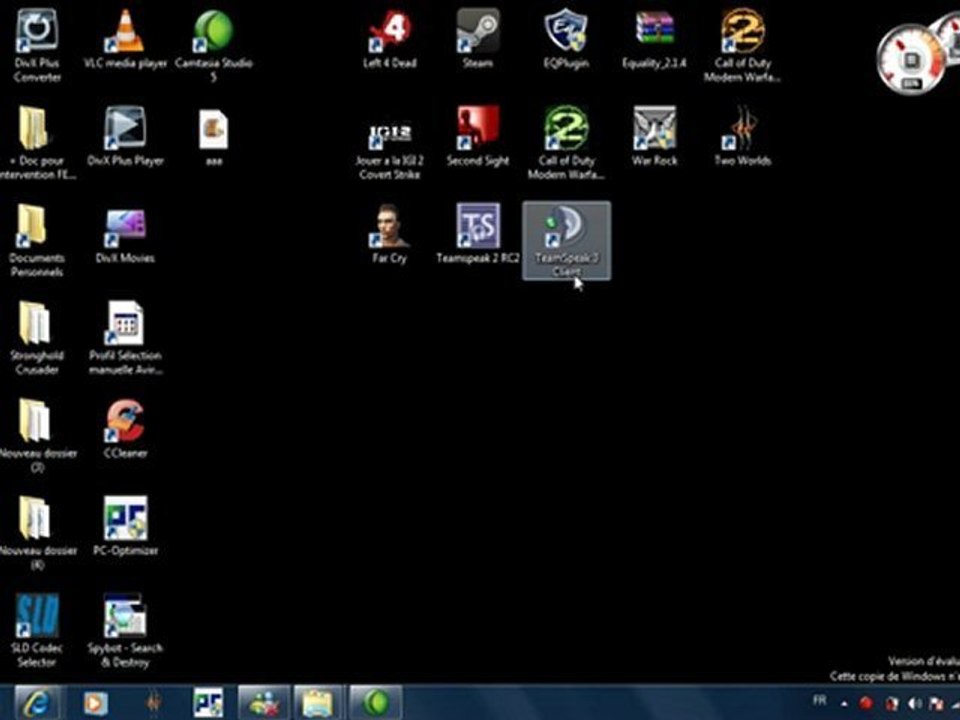Click the Two Worlds desktop icon
This screenshot has height=720, width=960.
tap(742, 136)
